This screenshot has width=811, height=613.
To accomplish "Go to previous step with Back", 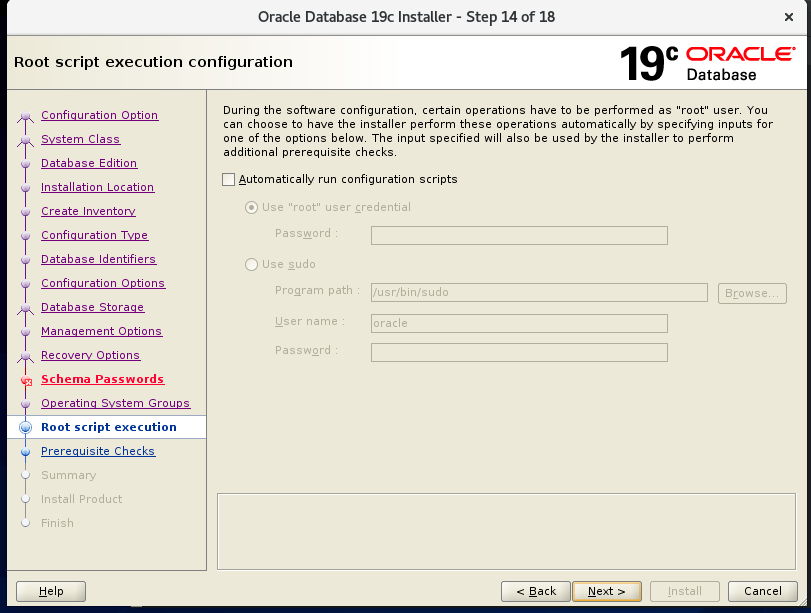I will tap(535, 591).
